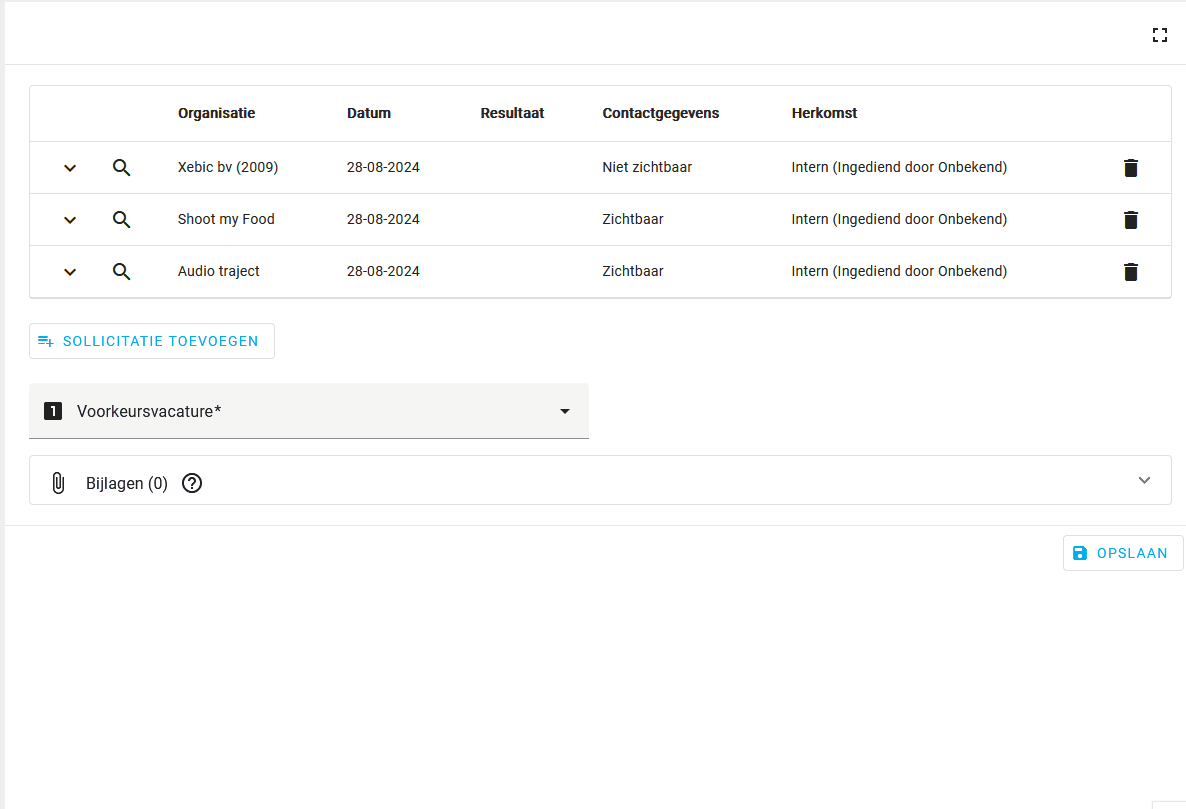Expand the Xebic bv (2009) row
The image size is (1186, 809).
click(69, 168)
